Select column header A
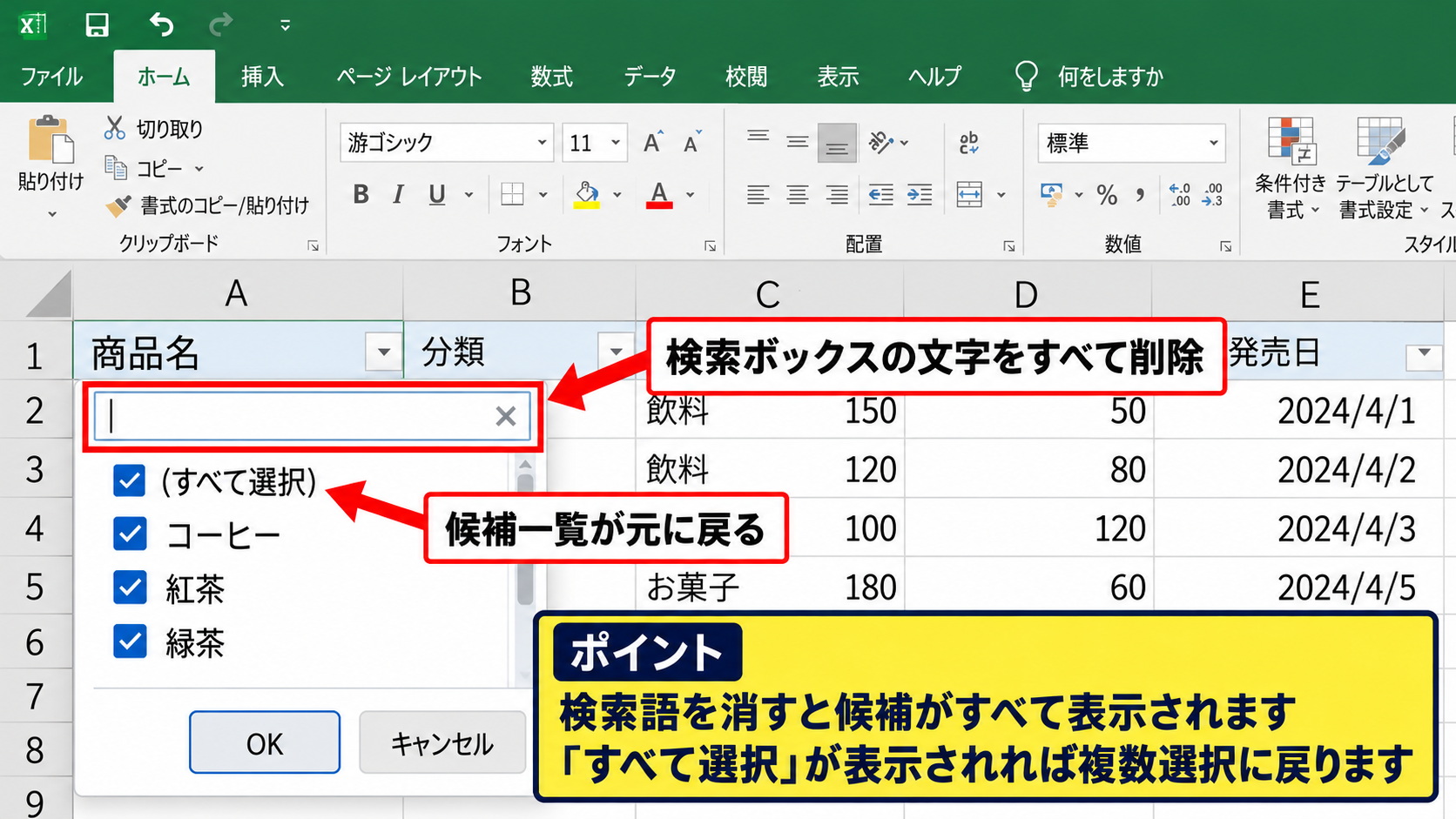Image resolution: width=1456 pixels, height=819 pixels. (237, 293)
